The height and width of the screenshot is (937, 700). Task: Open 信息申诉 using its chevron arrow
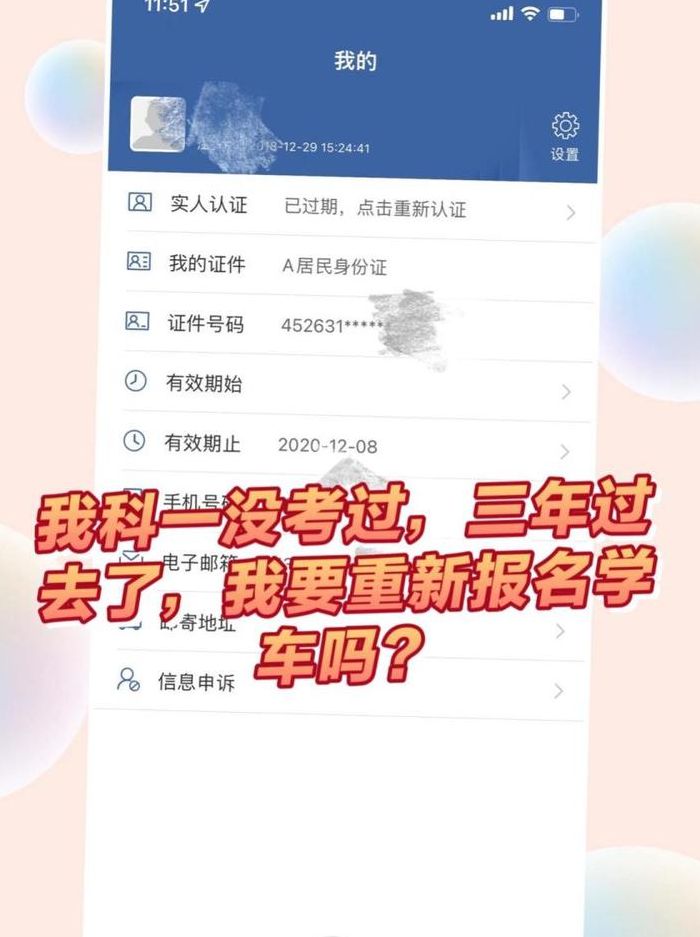click(558, 691)
